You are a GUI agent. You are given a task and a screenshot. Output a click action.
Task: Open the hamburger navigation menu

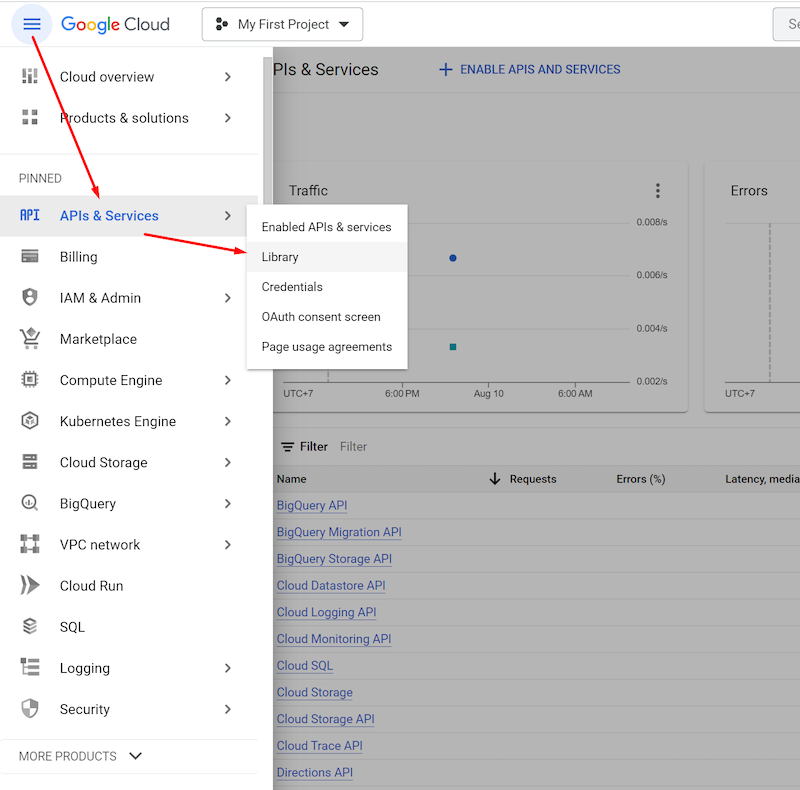pyautogui.click(x=32, y=24)
